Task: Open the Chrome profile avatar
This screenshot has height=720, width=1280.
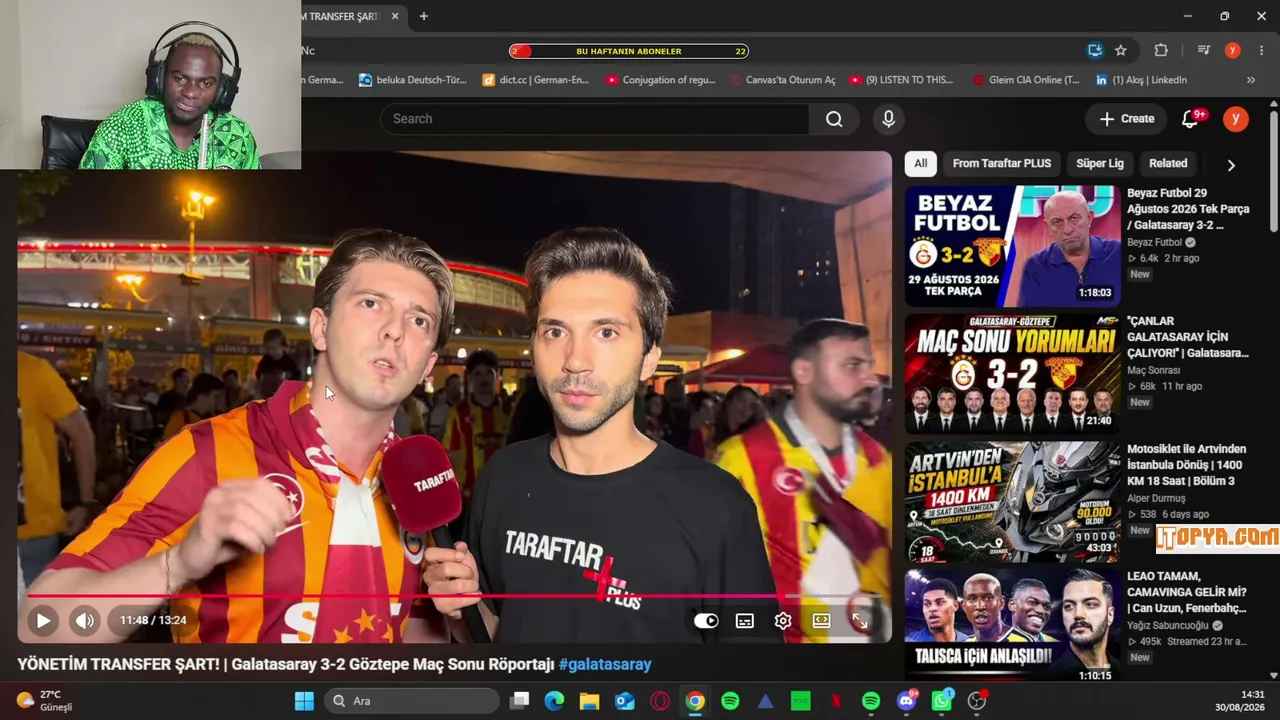Action: click(1233, 51)
